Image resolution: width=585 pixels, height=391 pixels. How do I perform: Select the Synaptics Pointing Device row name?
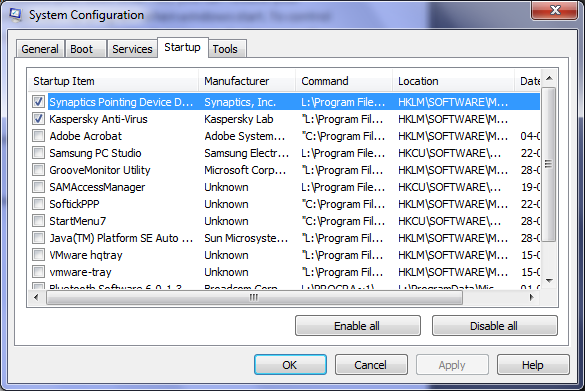click(x=121, y=102)
